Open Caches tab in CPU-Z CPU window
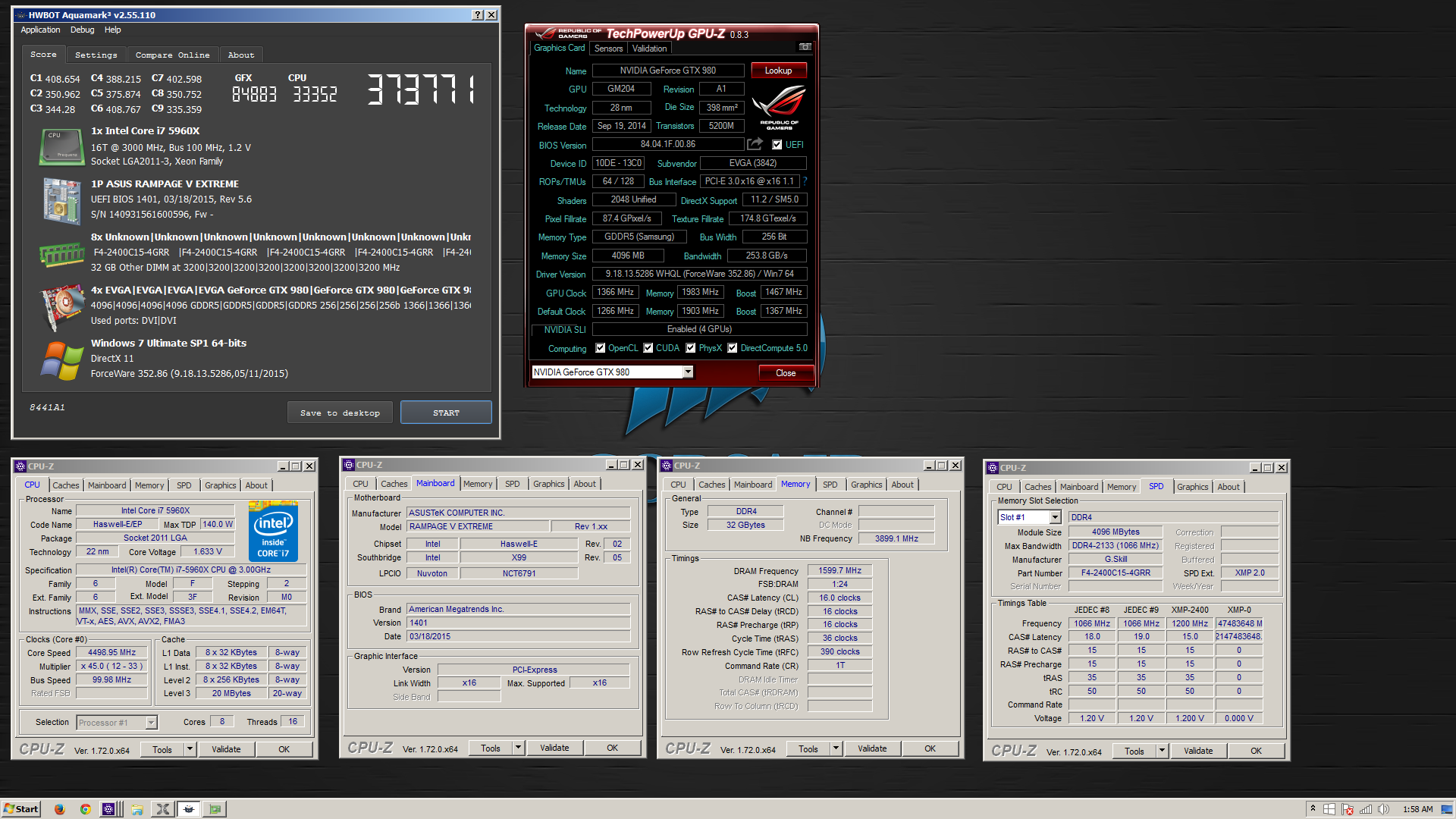 65,485
